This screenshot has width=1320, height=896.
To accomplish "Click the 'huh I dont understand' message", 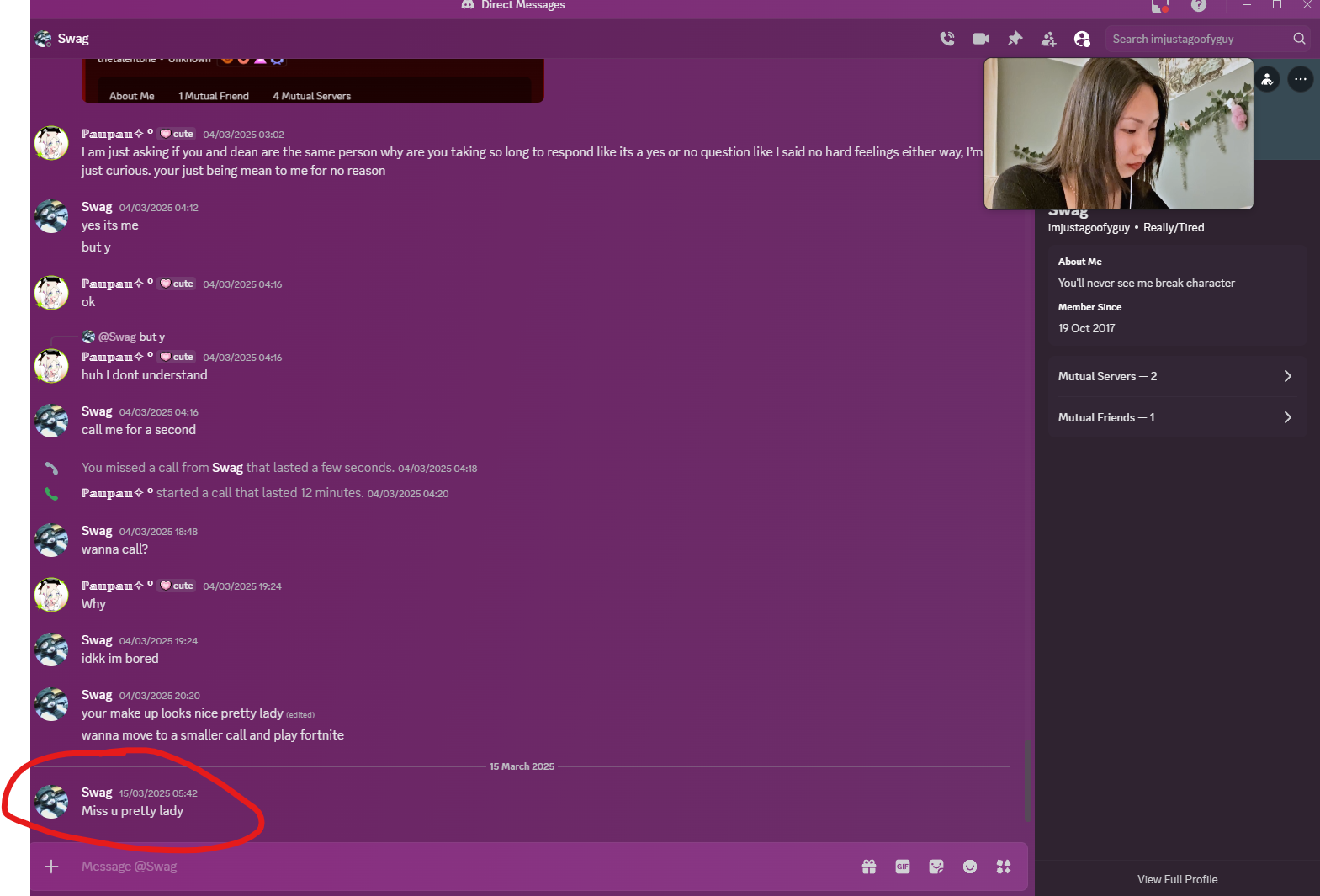I will pyautogui.click(x=144, y=375).
